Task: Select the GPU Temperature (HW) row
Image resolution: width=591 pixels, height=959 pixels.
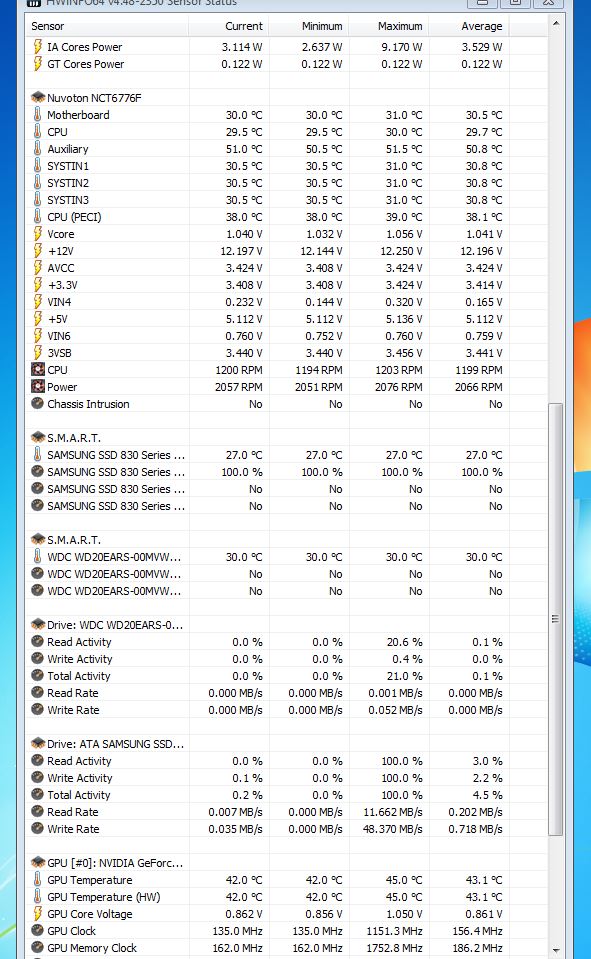Action: (268, 897)
